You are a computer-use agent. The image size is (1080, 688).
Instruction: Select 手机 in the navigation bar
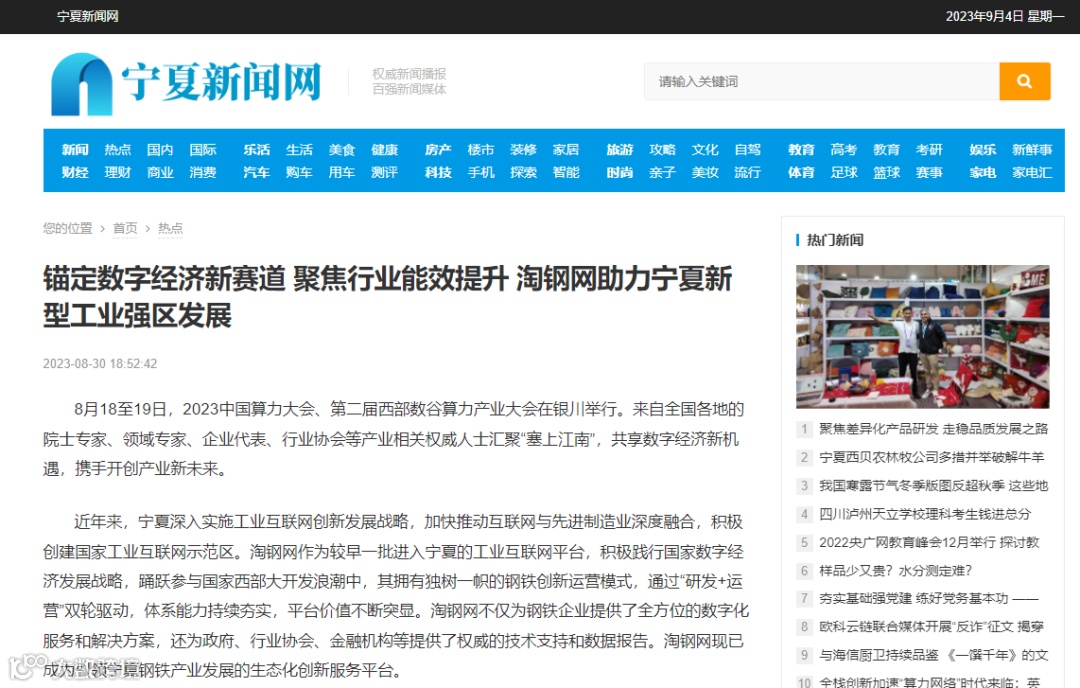click(x=481, y=172)
